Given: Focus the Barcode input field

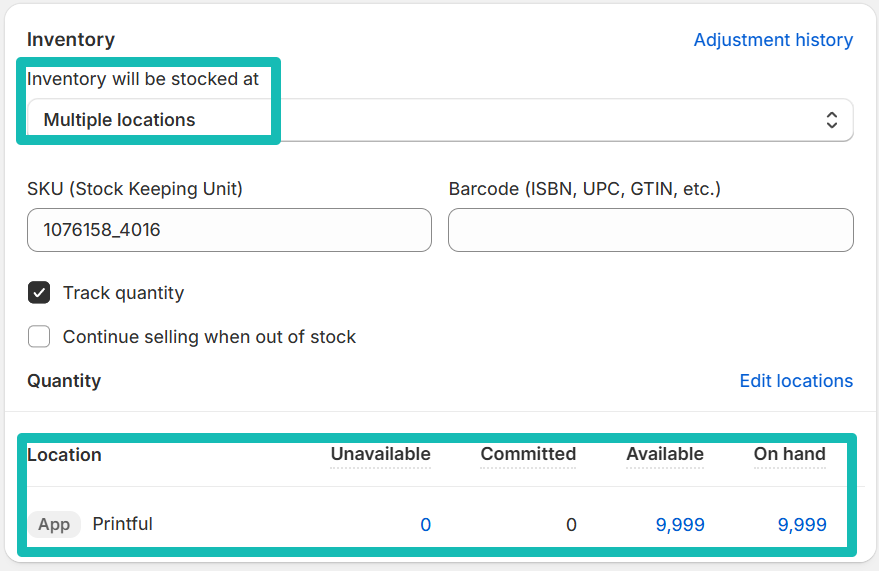Looking at the screenshot, I should click(x=650, y=230).
